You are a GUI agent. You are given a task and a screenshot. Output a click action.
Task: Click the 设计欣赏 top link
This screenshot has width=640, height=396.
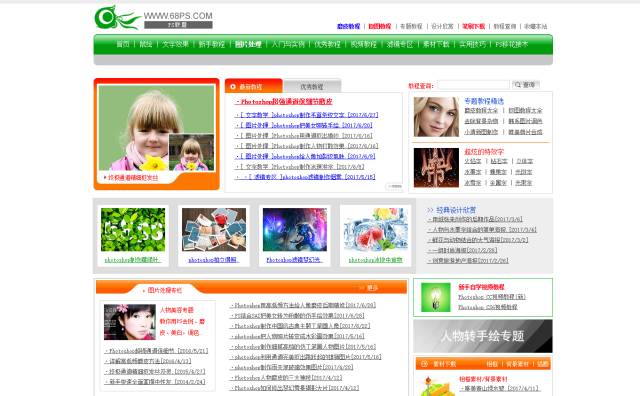442,26
